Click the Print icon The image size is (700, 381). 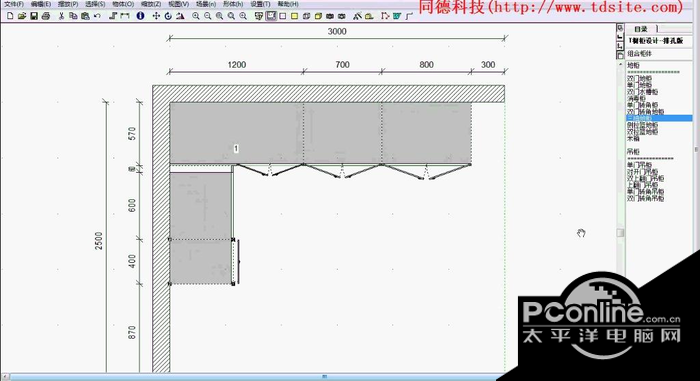coord(46,16)
